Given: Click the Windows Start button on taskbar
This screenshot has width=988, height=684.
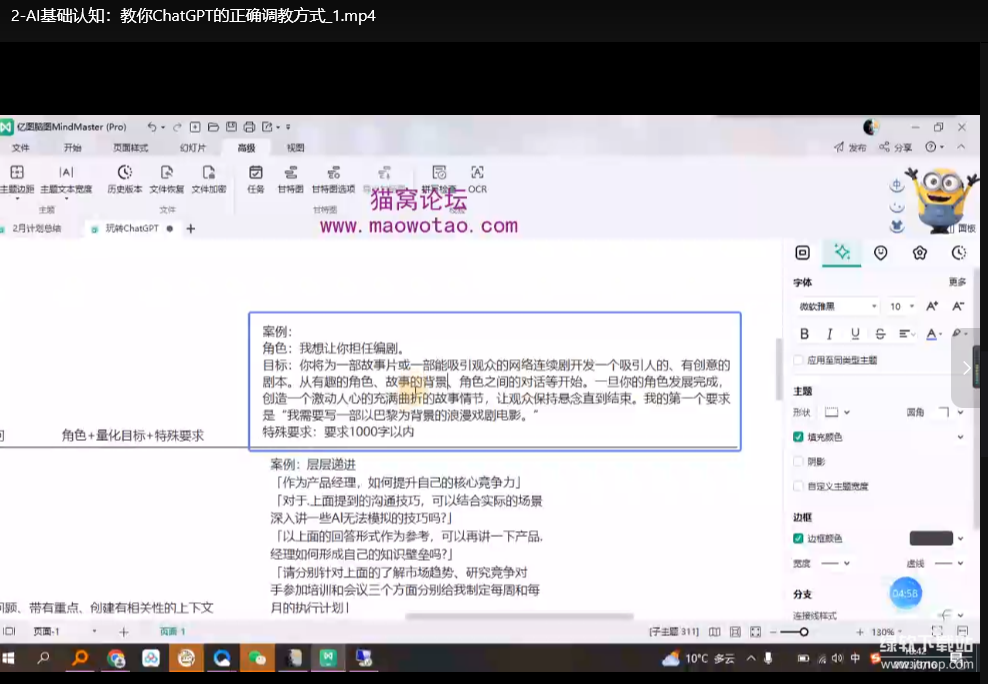Looking at the screenshot, I should tap(10, 659).
